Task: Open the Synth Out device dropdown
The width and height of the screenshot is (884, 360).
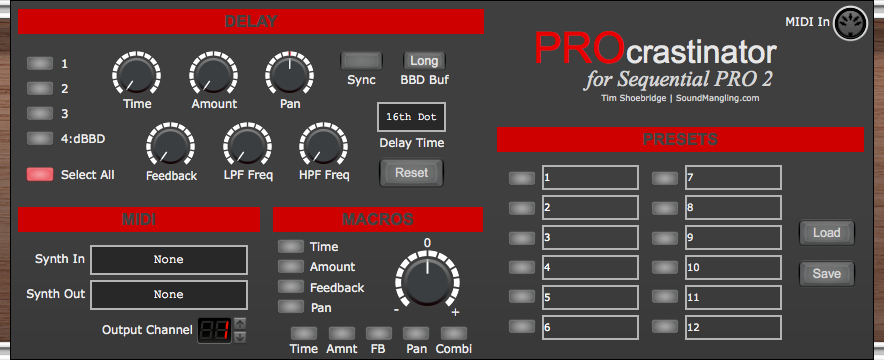Action: (169, 295)
